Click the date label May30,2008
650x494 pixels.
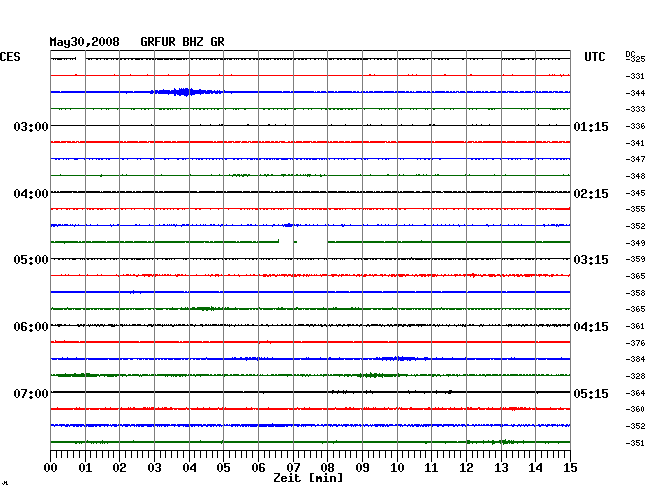tap(85, 42)
